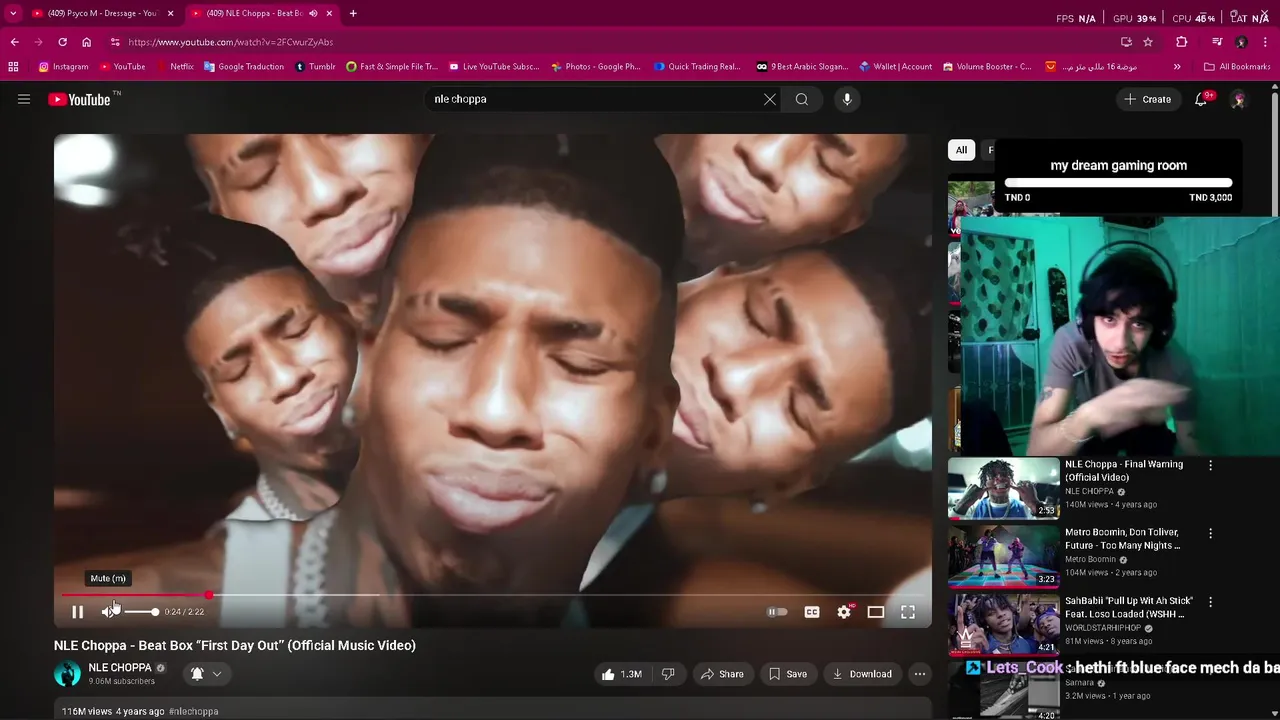Bookmark this page with star
The image size is (1280, 720).
tap(1148, 42)
